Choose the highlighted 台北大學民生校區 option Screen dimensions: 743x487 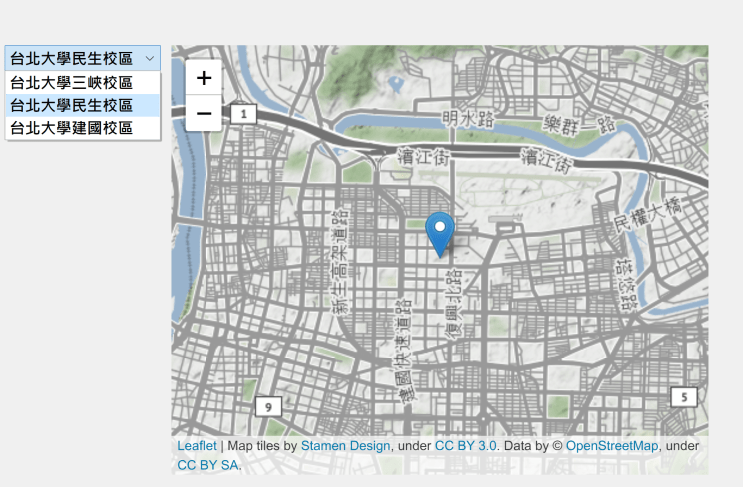72,105
